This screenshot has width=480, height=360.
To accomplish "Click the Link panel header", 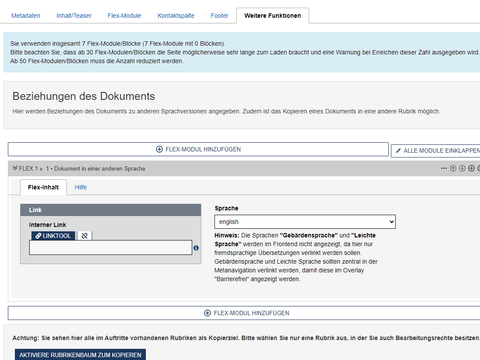I will [x=111, y=210].
